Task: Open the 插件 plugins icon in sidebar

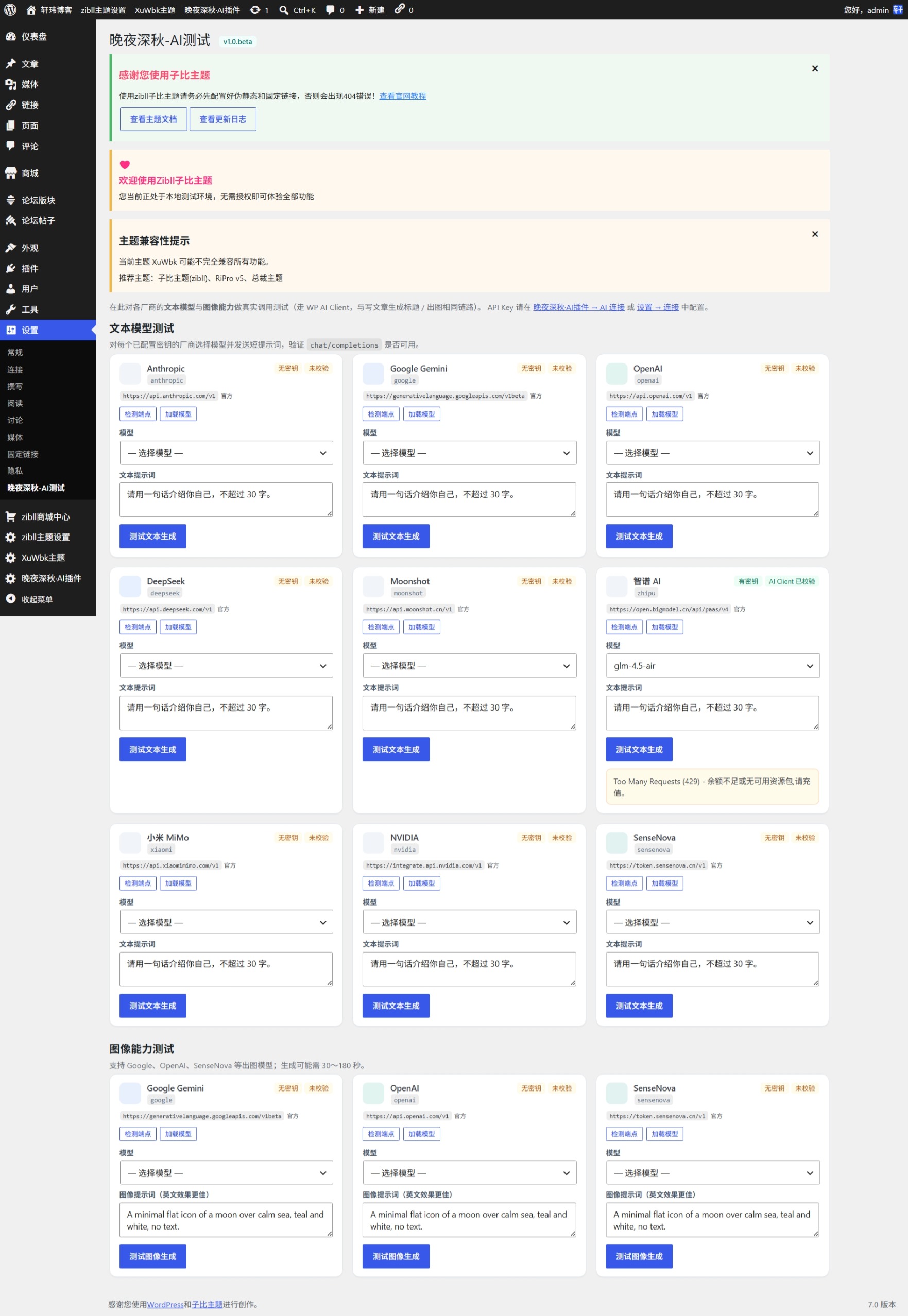Action: 11,268
